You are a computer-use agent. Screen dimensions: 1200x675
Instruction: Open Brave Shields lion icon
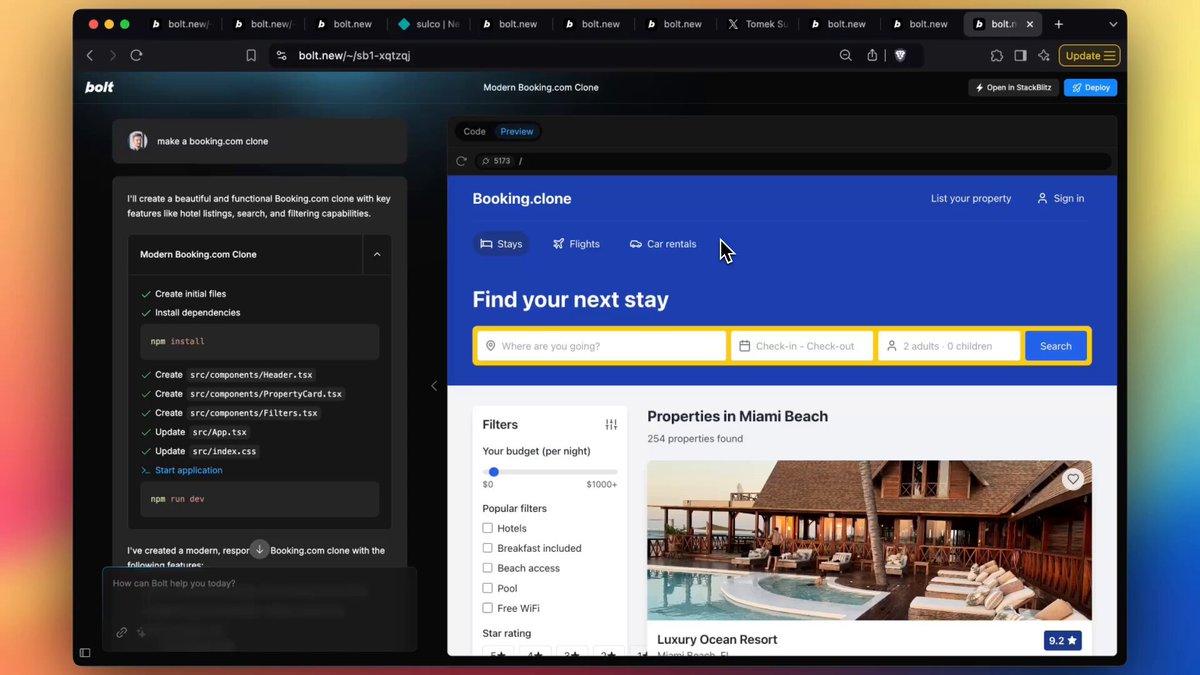point(900,56)
